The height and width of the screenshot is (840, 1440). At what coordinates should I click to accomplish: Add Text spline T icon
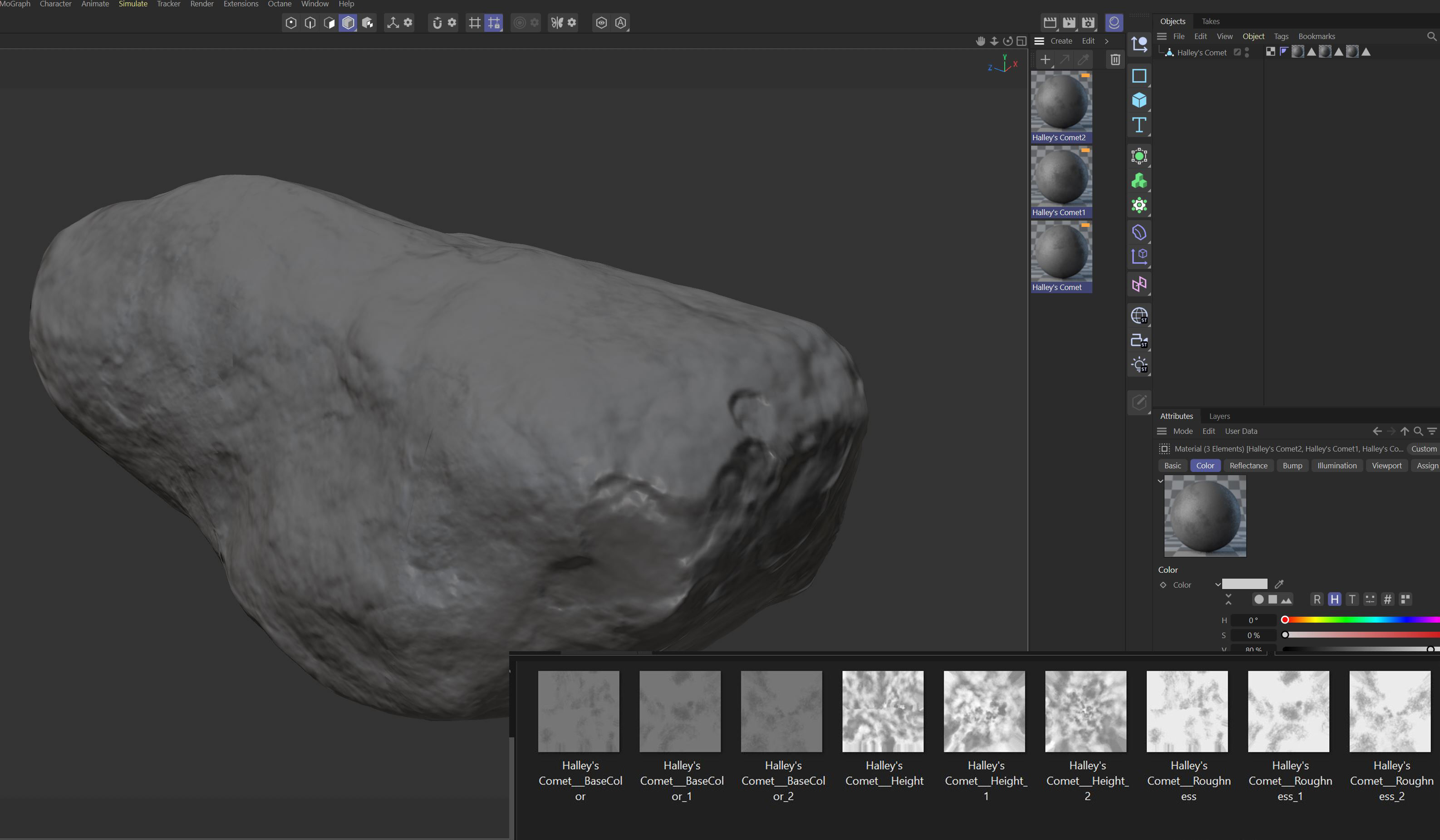tap(1139, 125)
